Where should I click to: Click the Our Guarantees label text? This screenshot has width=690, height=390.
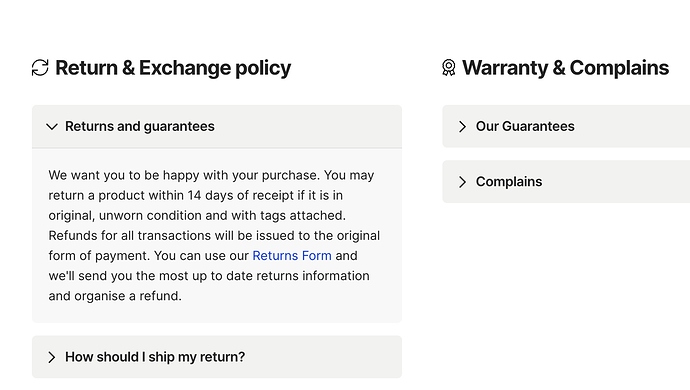(525, 126)
